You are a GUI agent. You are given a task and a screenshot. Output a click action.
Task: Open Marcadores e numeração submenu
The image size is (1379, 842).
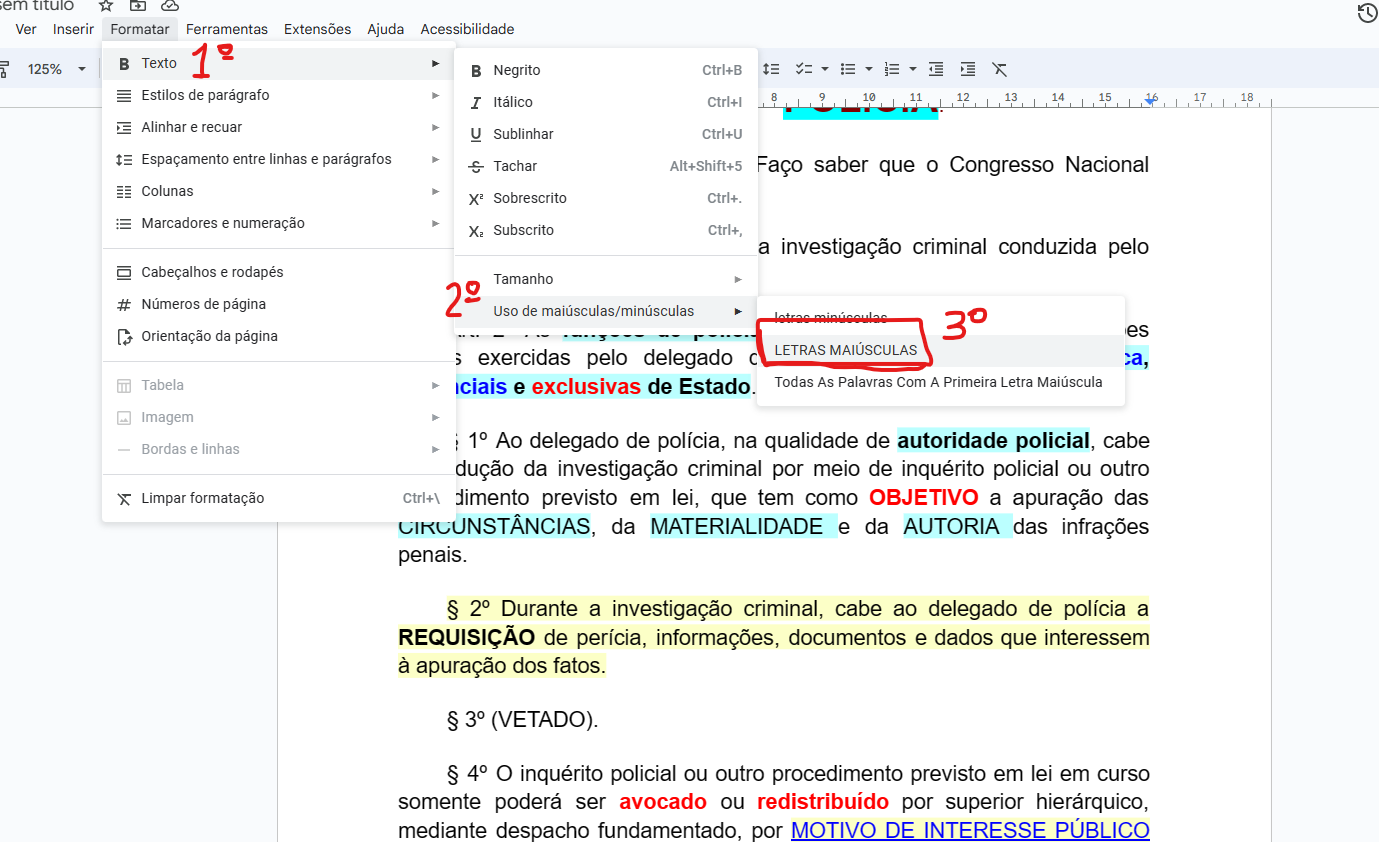pyautogui.click(x=279, y=223)
